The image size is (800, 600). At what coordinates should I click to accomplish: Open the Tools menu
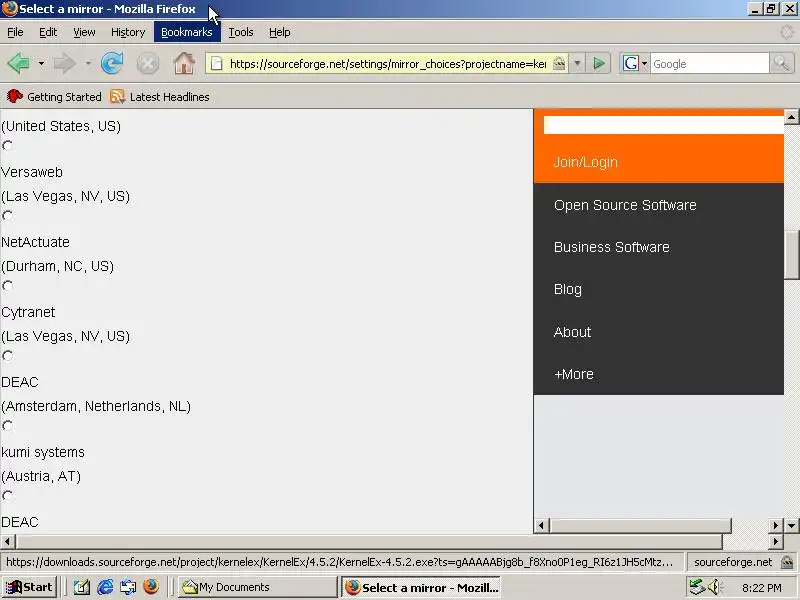(x=241, y=32)
